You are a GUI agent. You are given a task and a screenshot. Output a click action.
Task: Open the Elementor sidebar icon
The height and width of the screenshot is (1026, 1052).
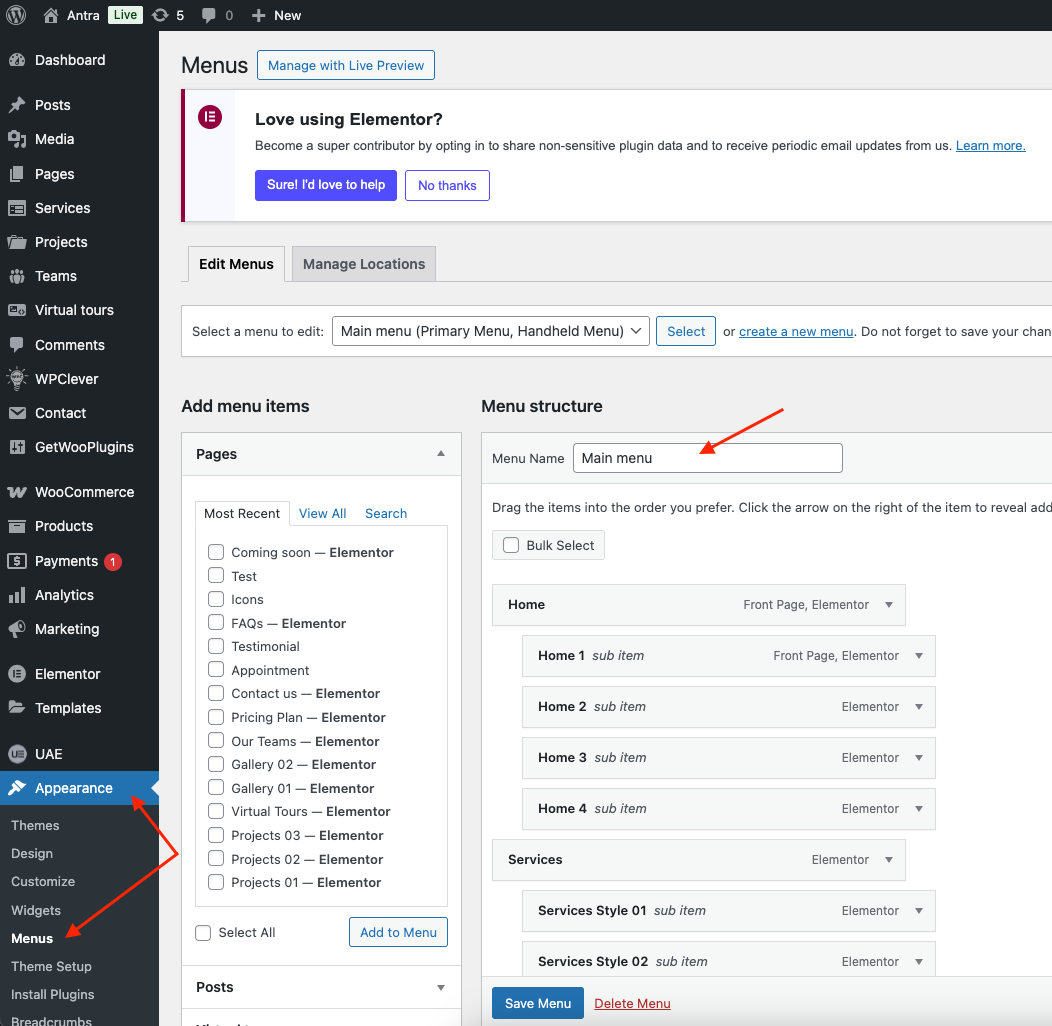tap(17, 674)
